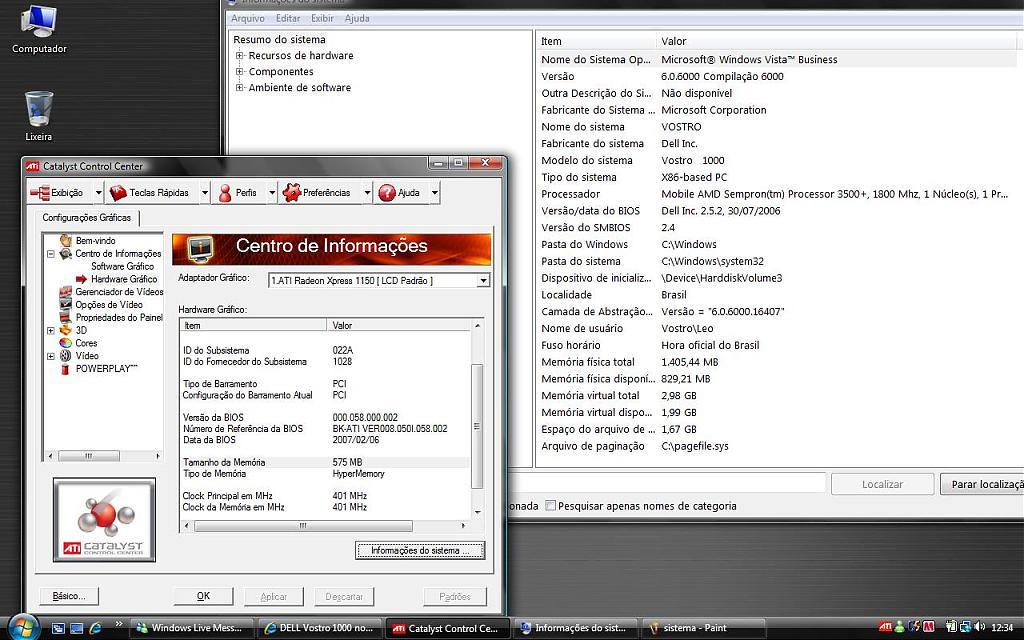Expand the Componentes node
1024x640 pixels.
click(x=240, y=71)
